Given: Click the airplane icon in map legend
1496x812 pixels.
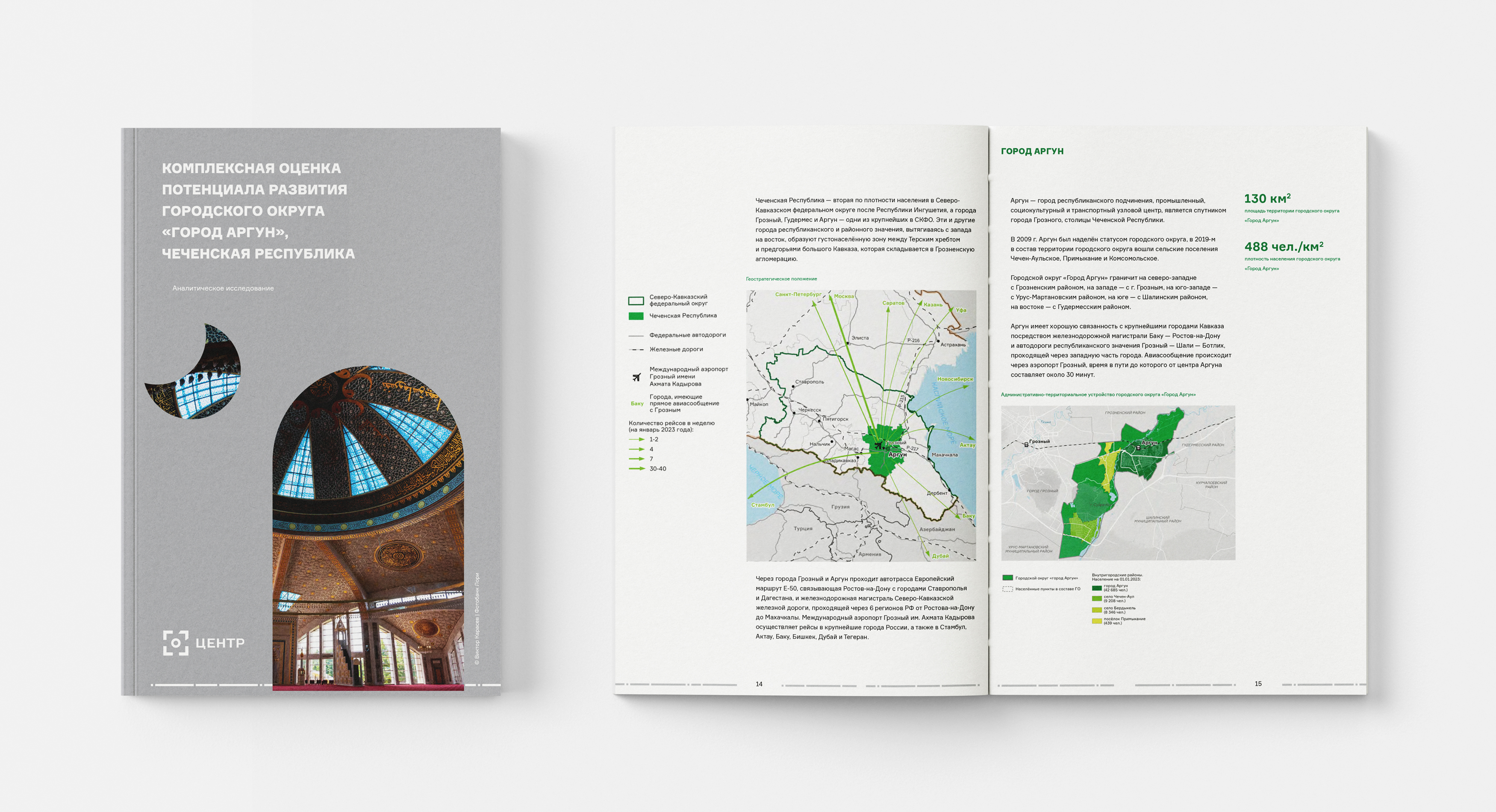Looking at the screenshot, I should (636, 377).
